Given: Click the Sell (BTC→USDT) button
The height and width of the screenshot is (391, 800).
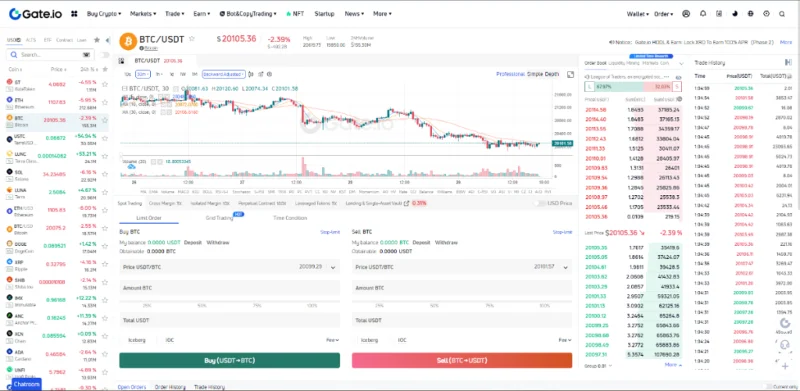Looking at the screenshot, I should coord(462,360).
